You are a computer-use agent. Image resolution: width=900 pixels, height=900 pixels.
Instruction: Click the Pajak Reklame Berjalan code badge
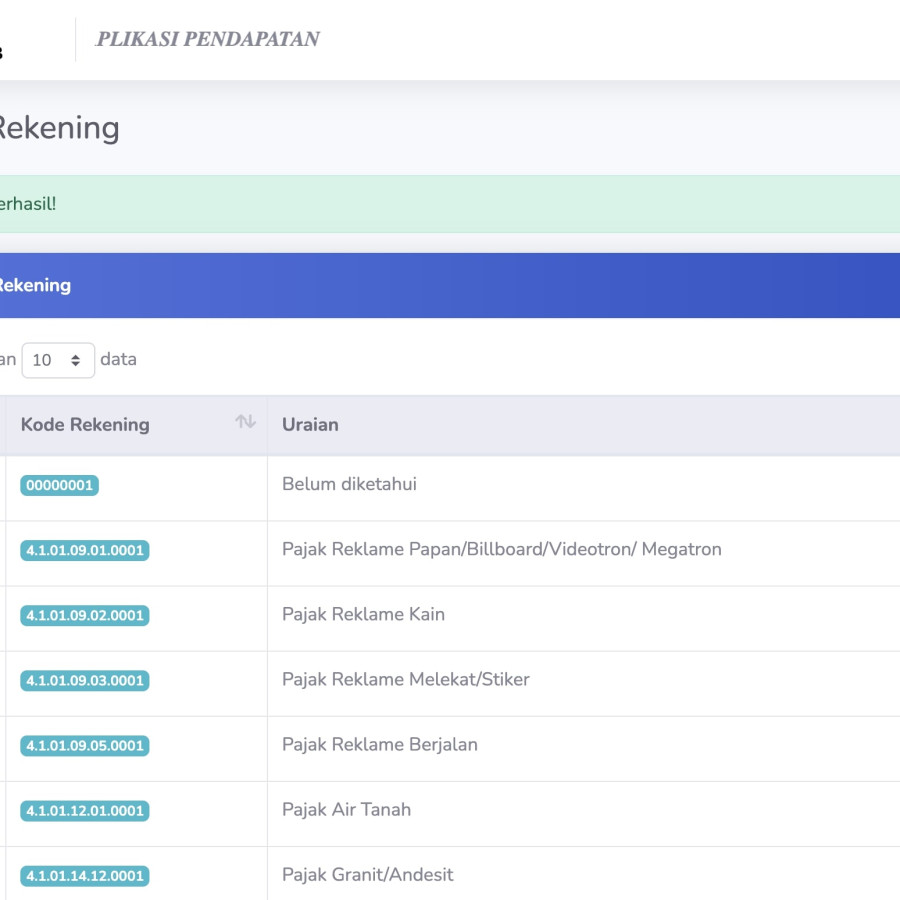(x=85, y=746)
